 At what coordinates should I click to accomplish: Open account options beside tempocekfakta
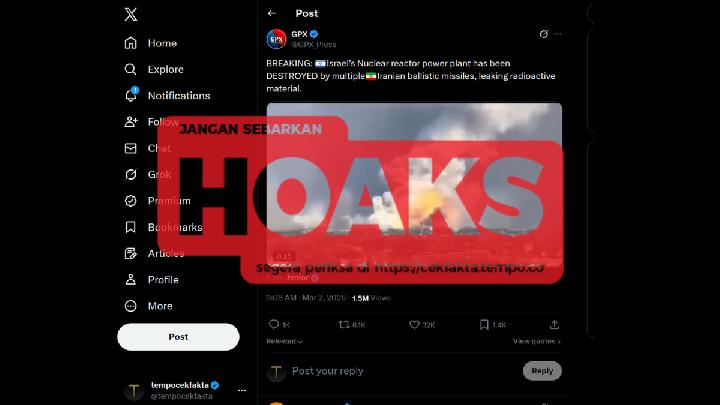point(242,390)
